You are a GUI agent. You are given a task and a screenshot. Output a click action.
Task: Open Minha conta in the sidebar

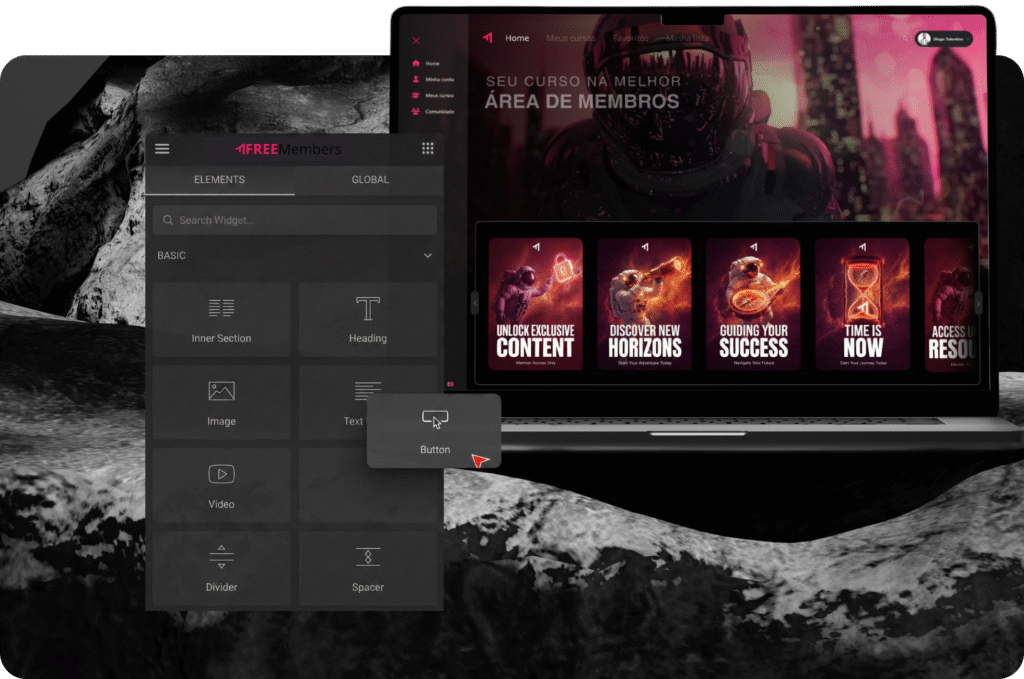pos(438,79)
